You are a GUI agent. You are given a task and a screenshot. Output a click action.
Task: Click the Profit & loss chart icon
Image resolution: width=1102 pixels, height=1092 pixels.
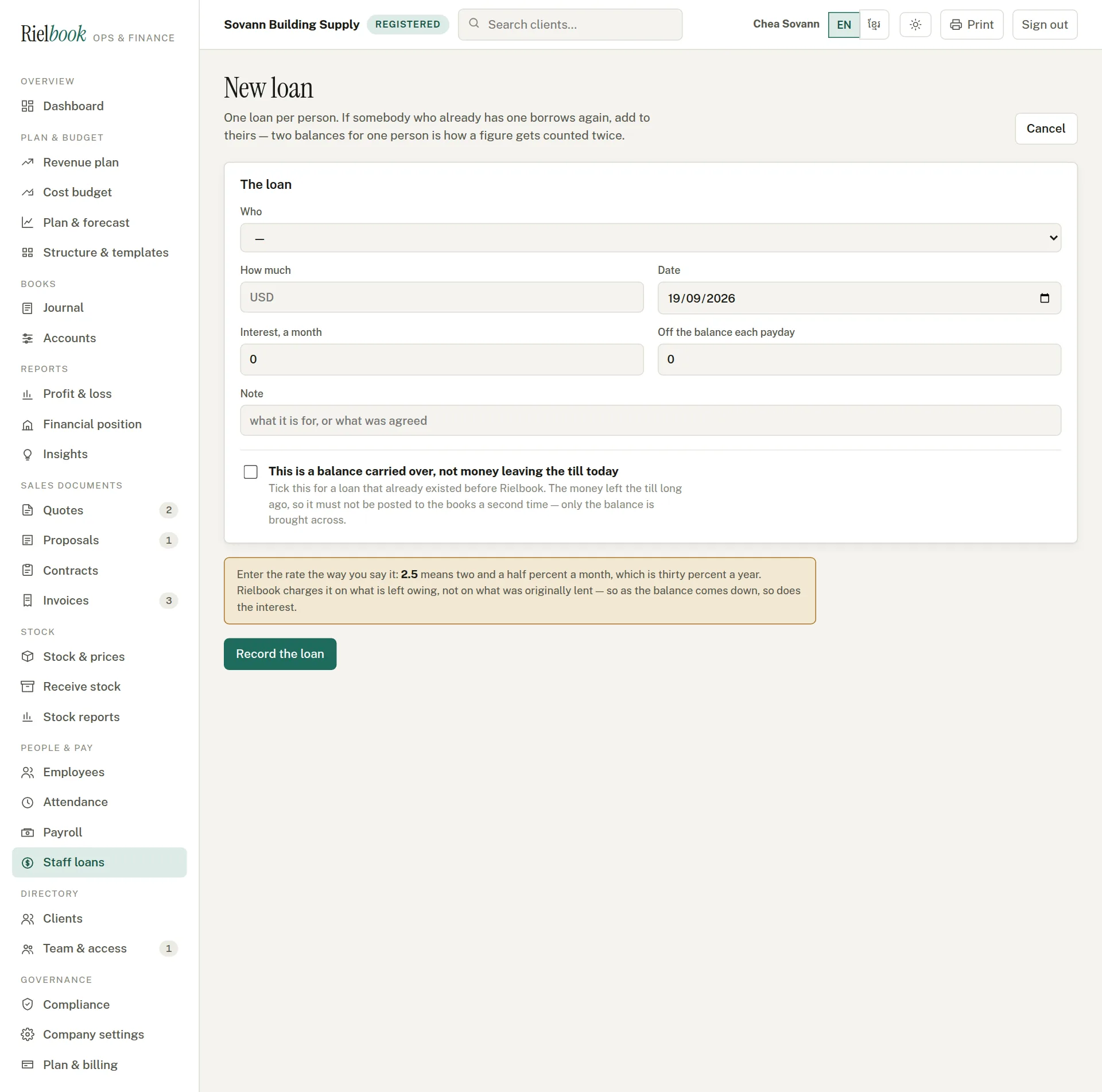coord(28,394)
